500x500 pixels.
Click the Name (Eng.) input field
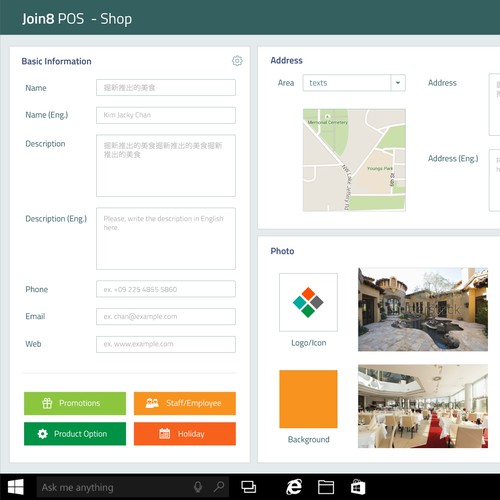coord(166,115)
